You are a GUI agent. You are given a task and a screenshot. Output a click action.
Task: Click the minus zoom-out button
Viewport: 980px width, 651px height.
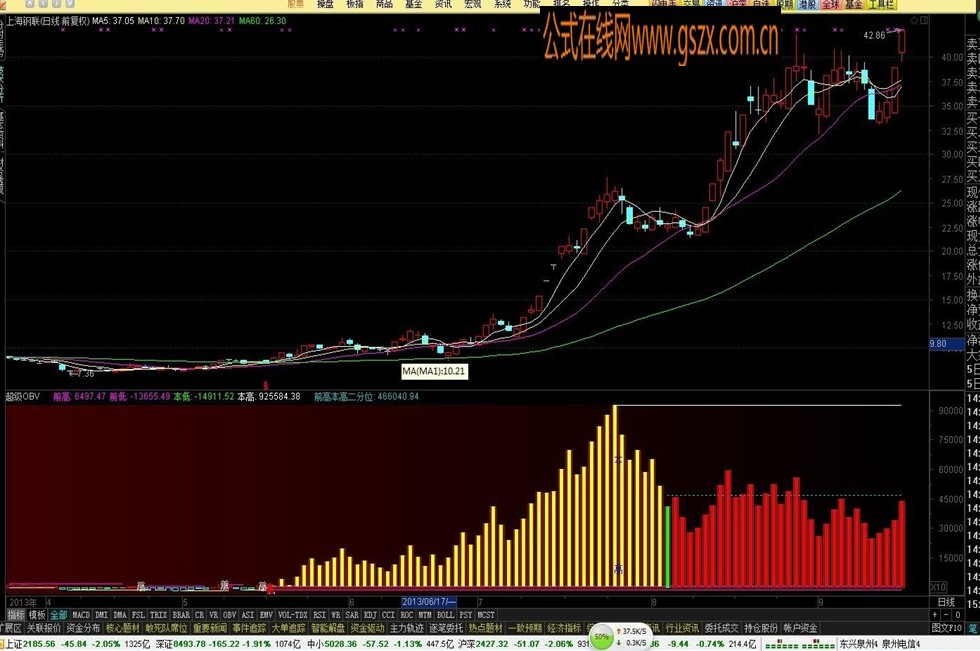(x=946, y=615)
